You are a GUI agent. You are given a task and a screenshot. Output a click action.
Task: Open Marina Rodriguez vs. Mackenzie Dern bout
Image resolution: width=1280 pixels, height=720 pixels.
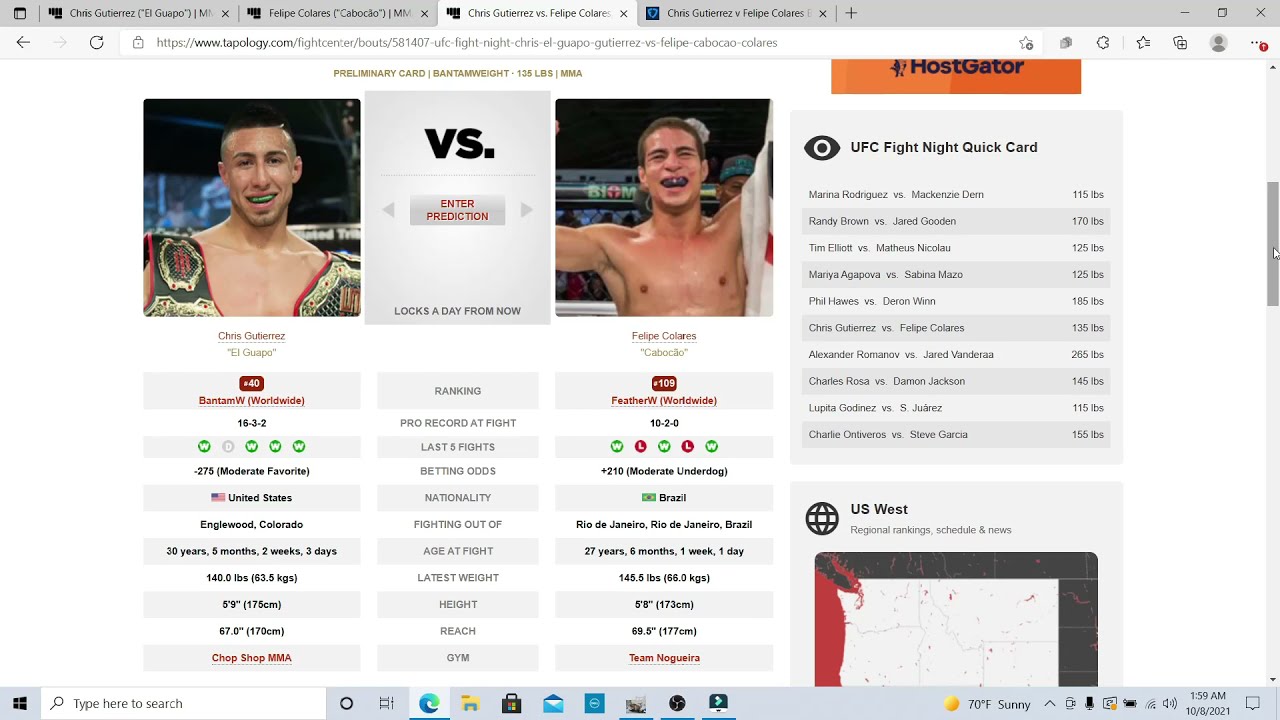956,195
